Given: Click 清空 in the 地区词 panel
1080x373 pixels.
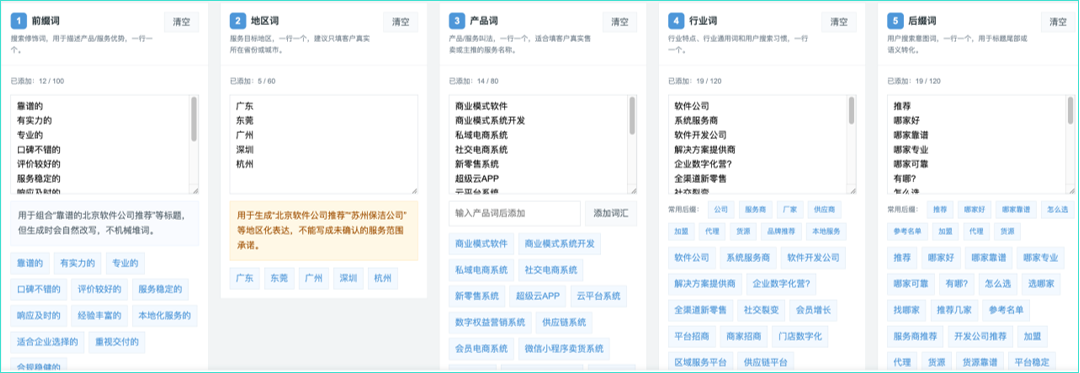Looking at the screenshot, I should [x=400, y=22].
